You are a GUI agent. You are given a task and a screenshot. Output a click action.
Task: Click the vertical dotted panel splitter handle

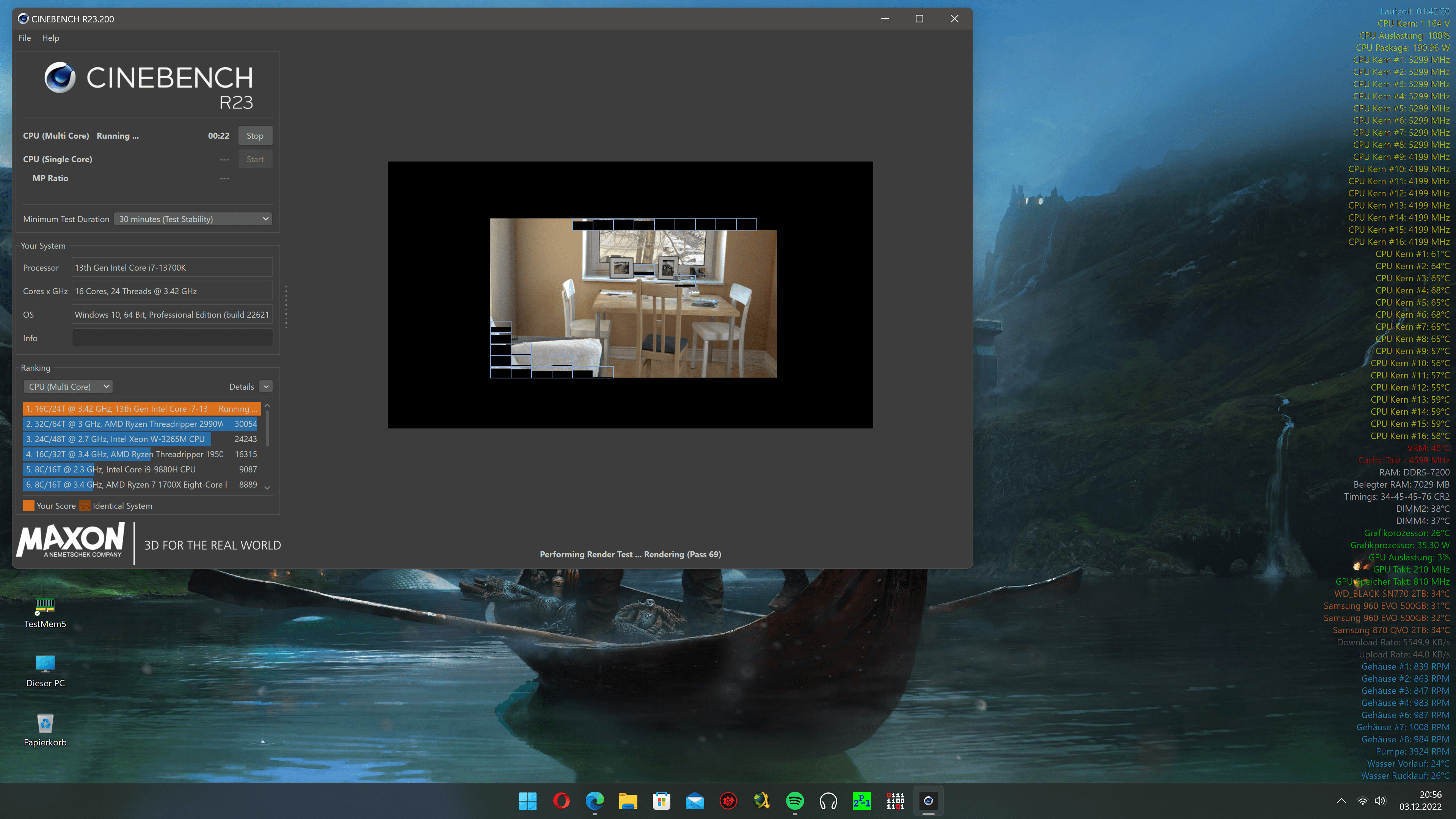click(x=286, y=307)
